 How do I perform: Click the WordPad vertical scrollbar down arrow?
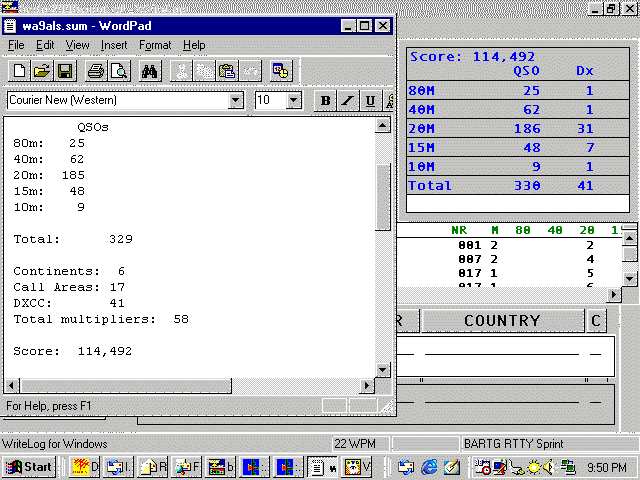tap(382, 370)
